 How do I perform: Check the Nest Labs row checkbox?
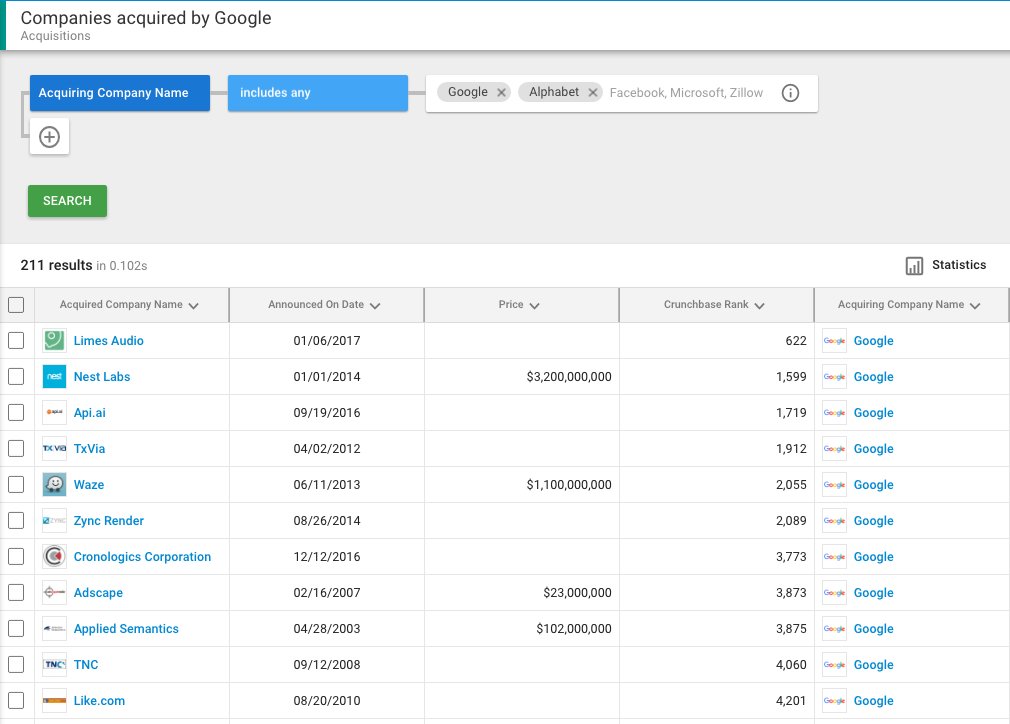tap(16, 376)
